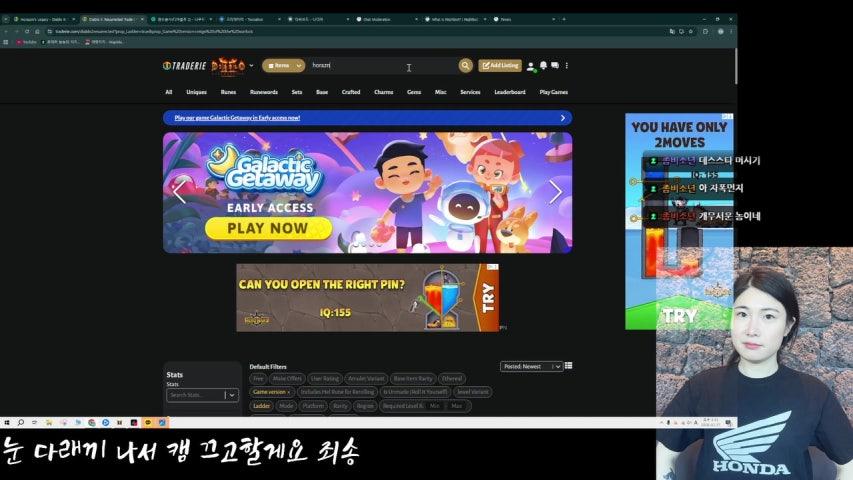Click the Galactic Getaway early access link
Viewport: 853px width, 480px height.
(x=237, y=118)
